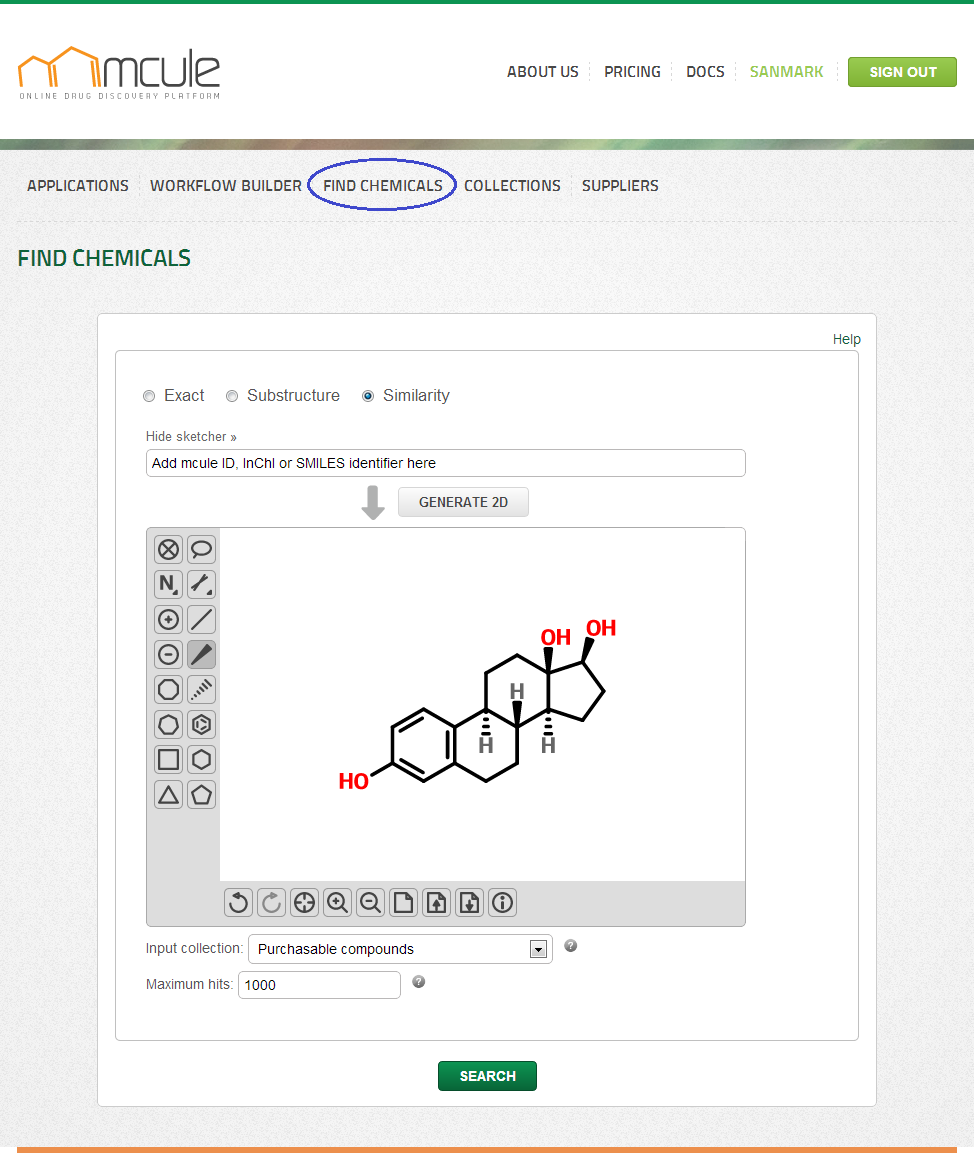Select the solid wedge bond tool

tap(202, 655)
